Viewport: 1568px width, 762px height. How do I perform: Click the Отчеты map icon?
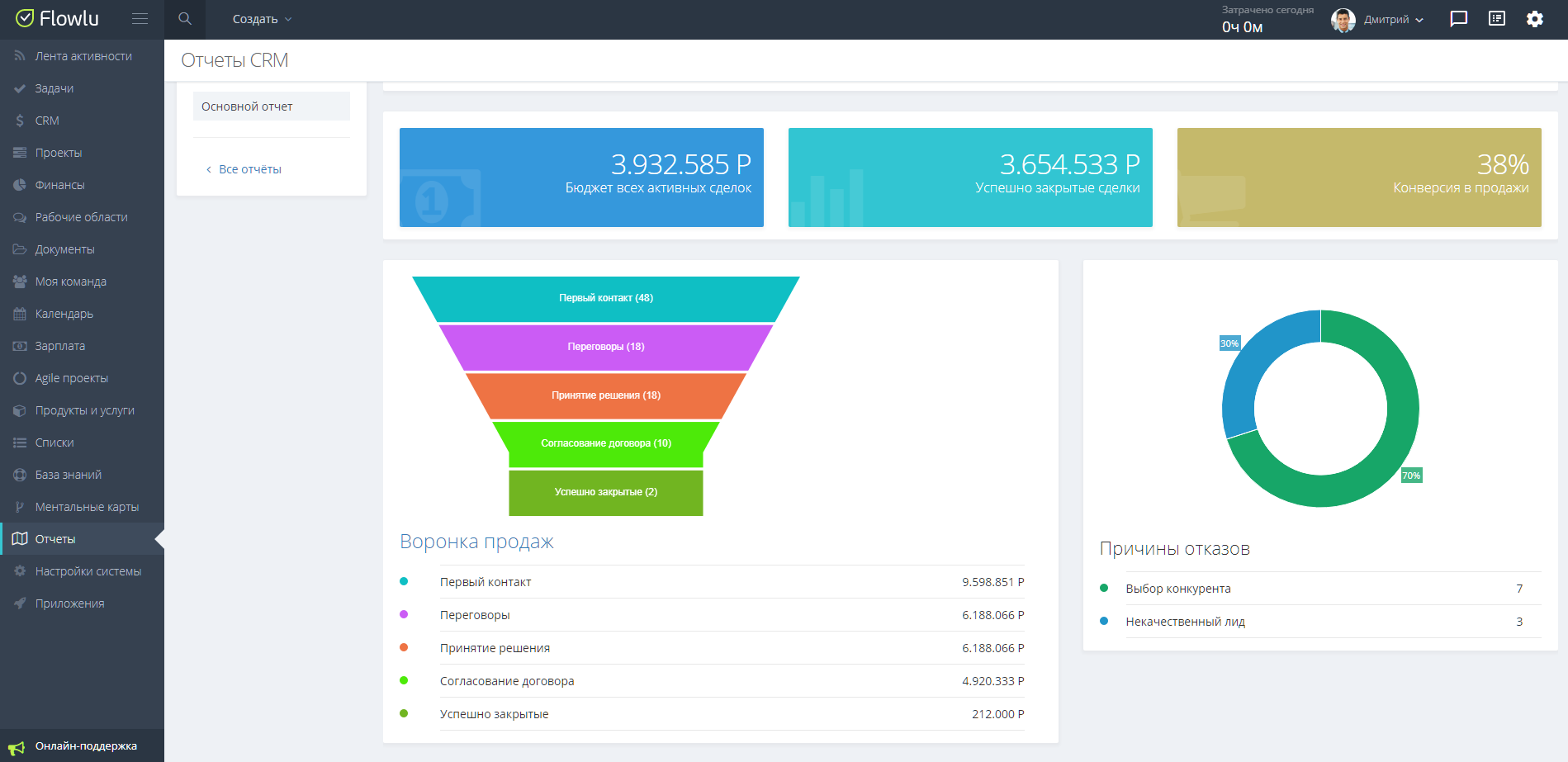[20, 539]
